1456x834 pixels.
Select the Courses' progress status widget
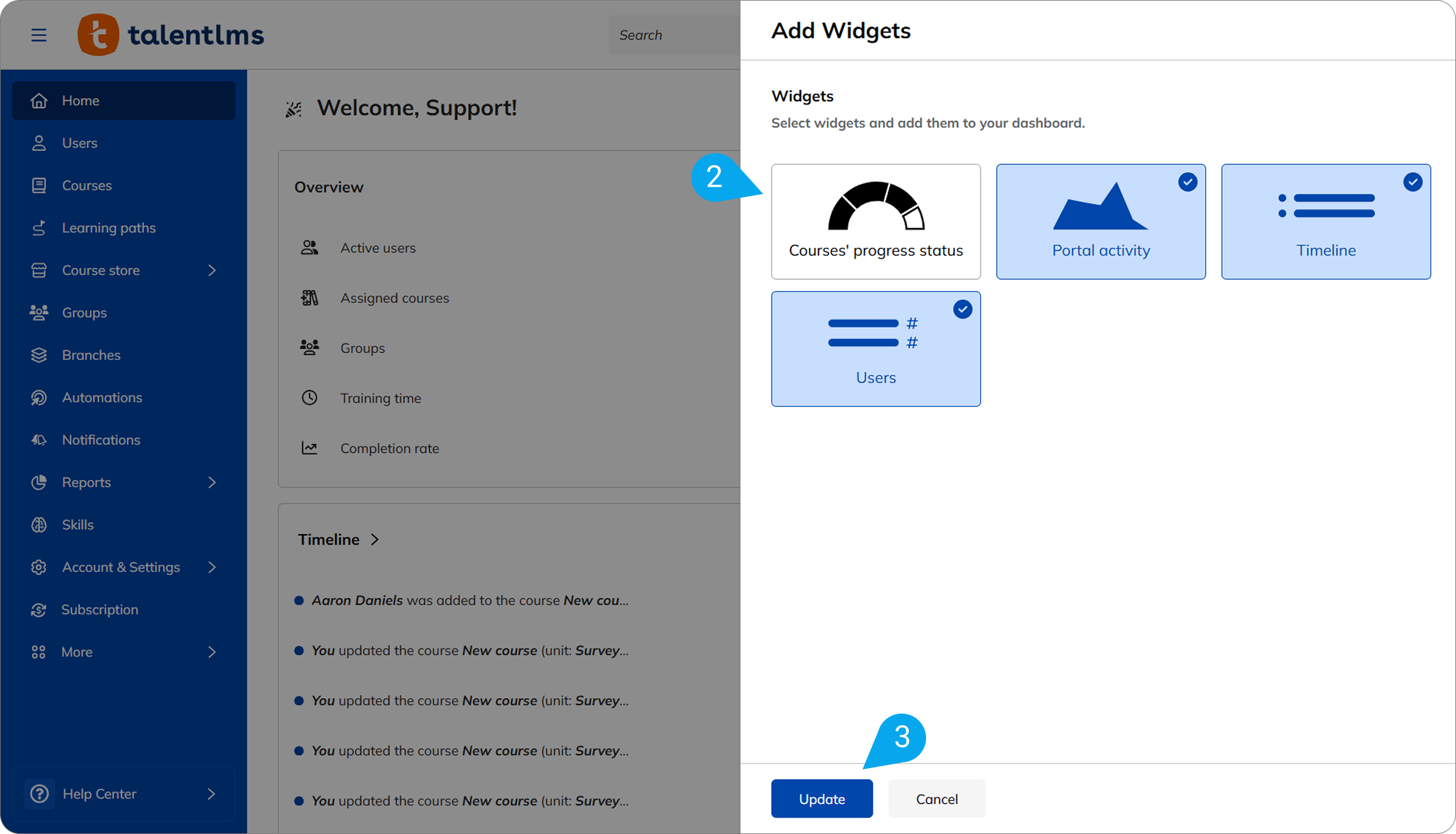click(x=875, y=221)
